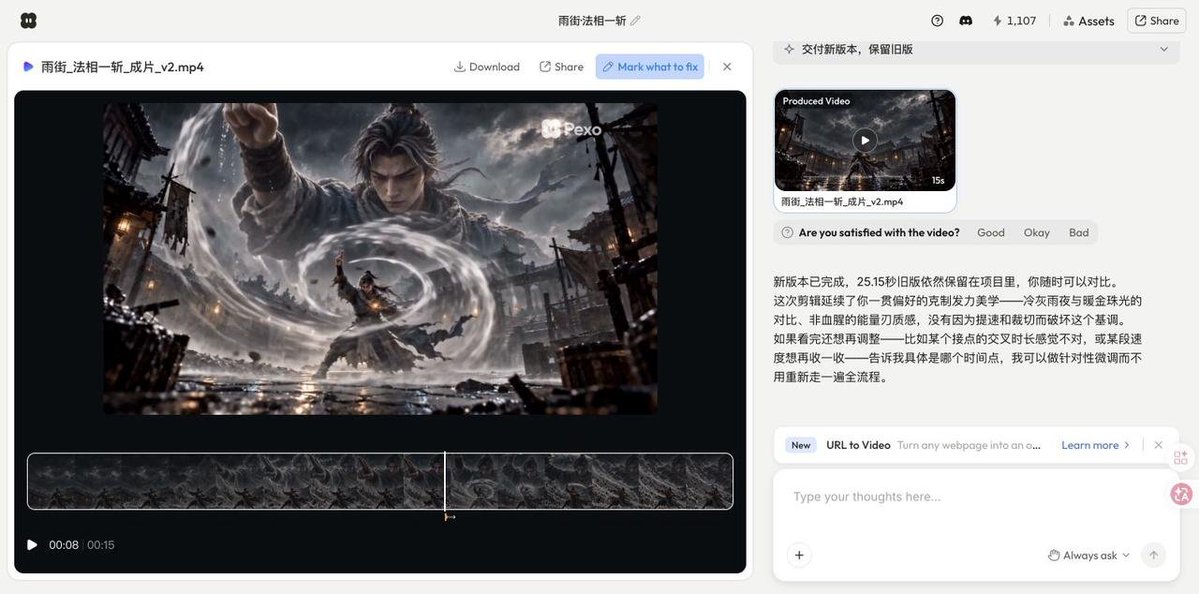
Task: Click the New badge on banner
Action: [x=801, y=445]
